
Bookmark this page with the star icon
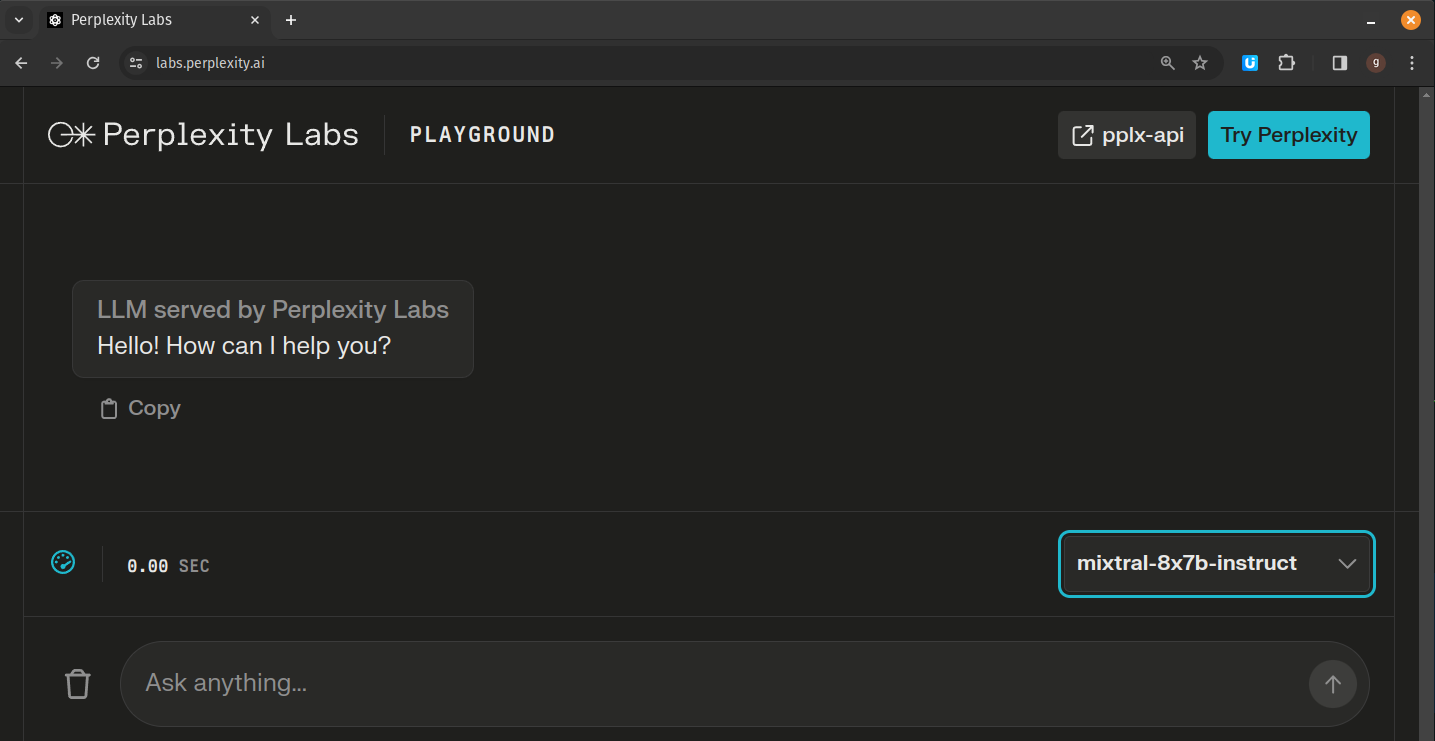(1200, 63)
